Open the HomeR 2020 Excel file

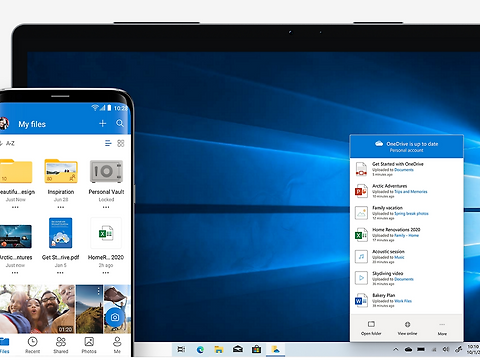point(106,233)
